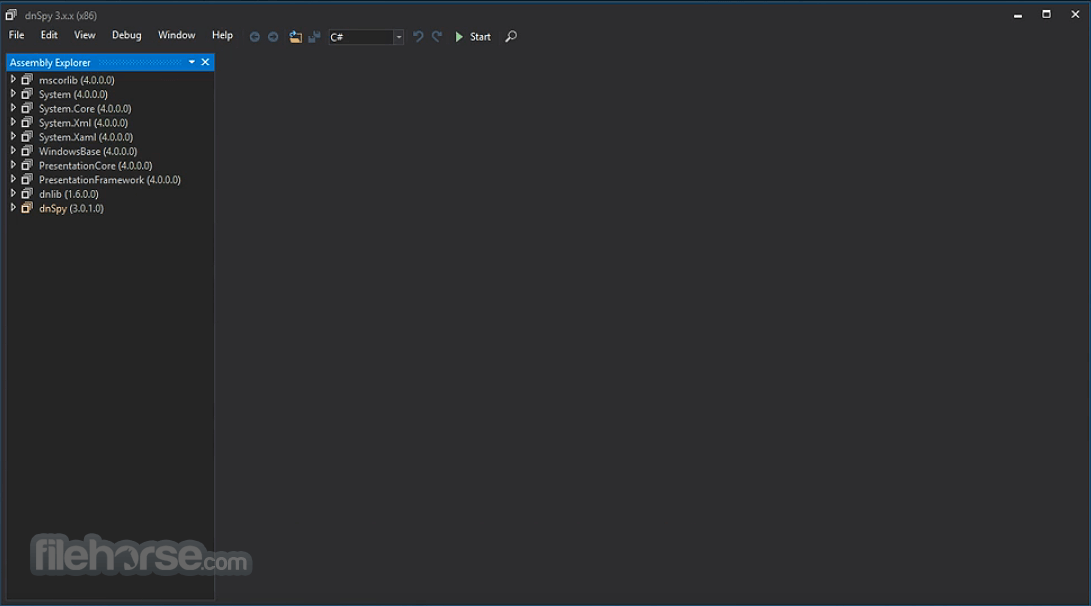Expand the System.Core assembly node
The height and width of the screenshot is (606, 1091).
[x=13, y=108]
